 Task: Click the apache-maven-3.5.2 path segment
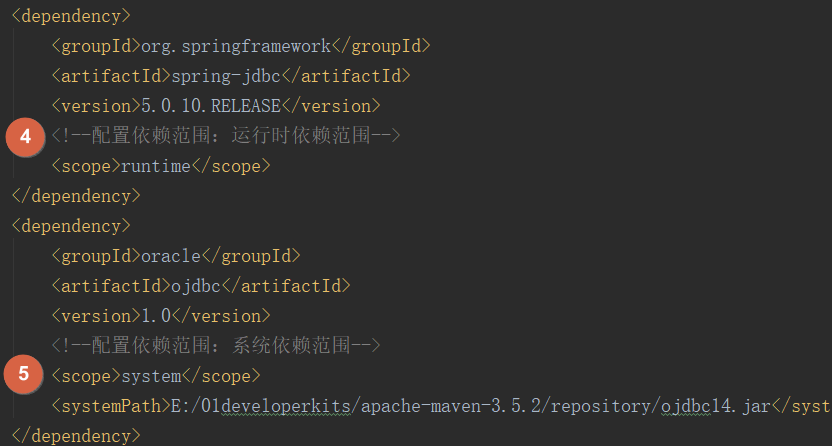pos(450,406)
